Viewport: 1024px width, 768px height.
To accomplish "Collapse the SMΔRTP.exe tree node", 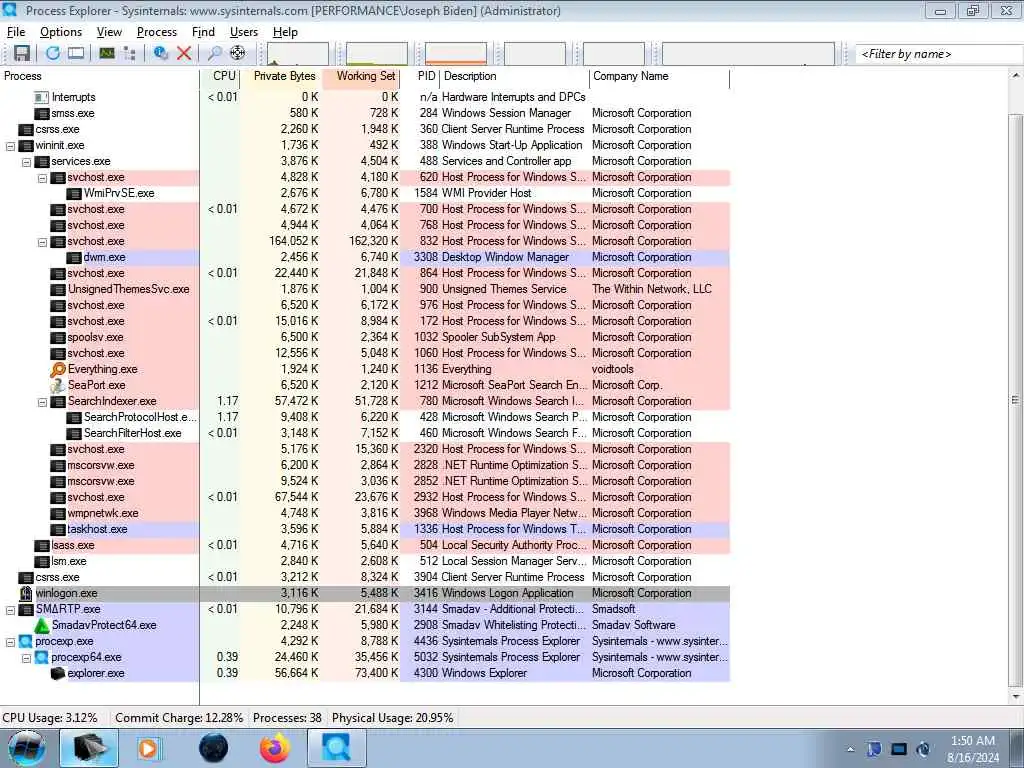I will [x=10, y=610].
